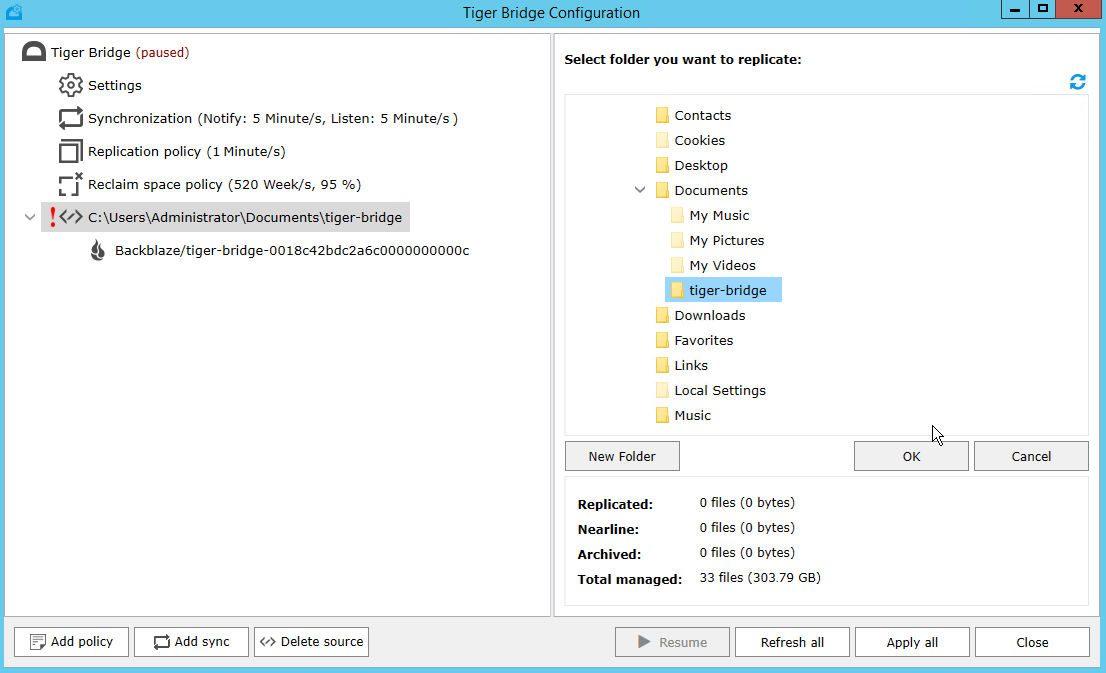Collapse the Documents folder tree node
This screenshot has width=1106, height=673.
point(640,190)
